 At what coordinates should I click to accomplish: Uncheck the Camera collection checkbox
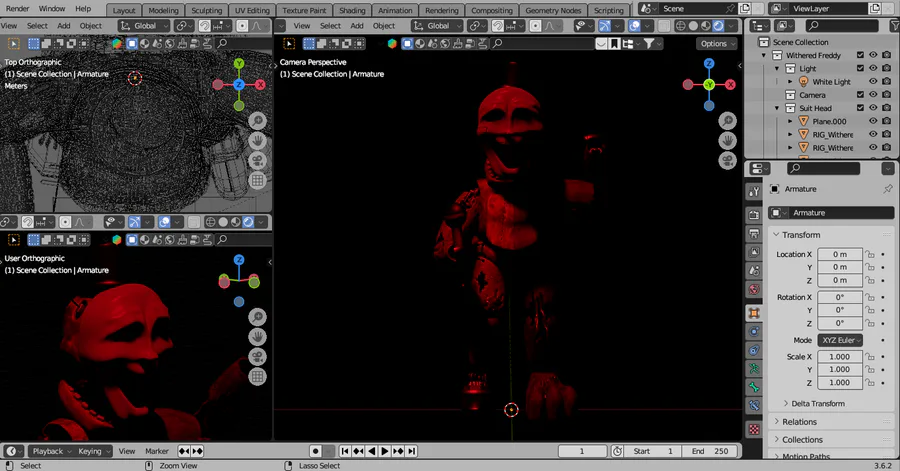click(x=860, y=95)
